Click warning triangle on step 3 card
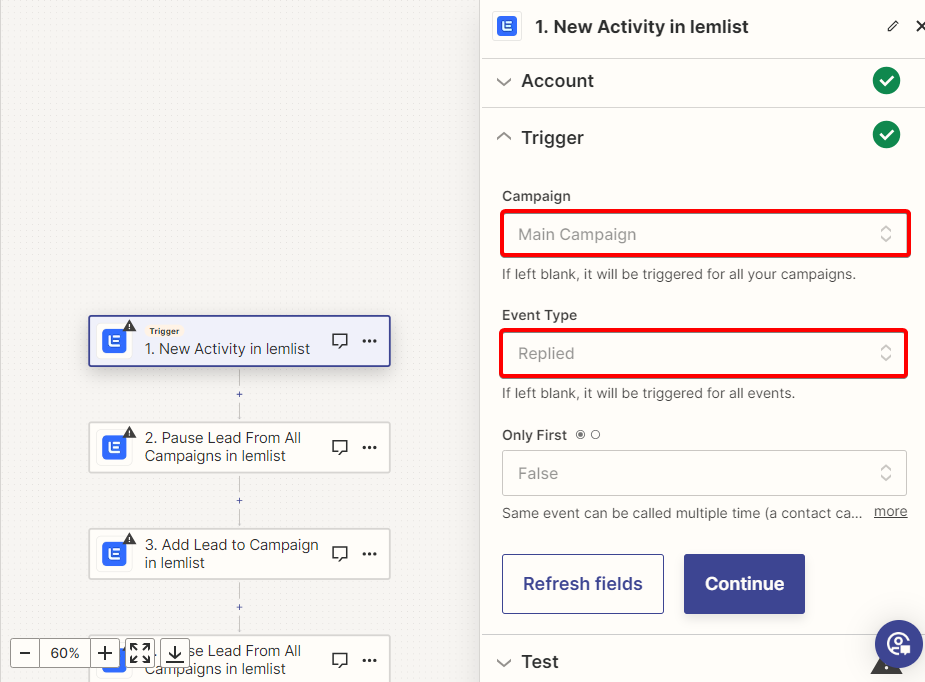The width and height of the screenshot is (925, 682). pyautogui.click(x=130, y=539)
